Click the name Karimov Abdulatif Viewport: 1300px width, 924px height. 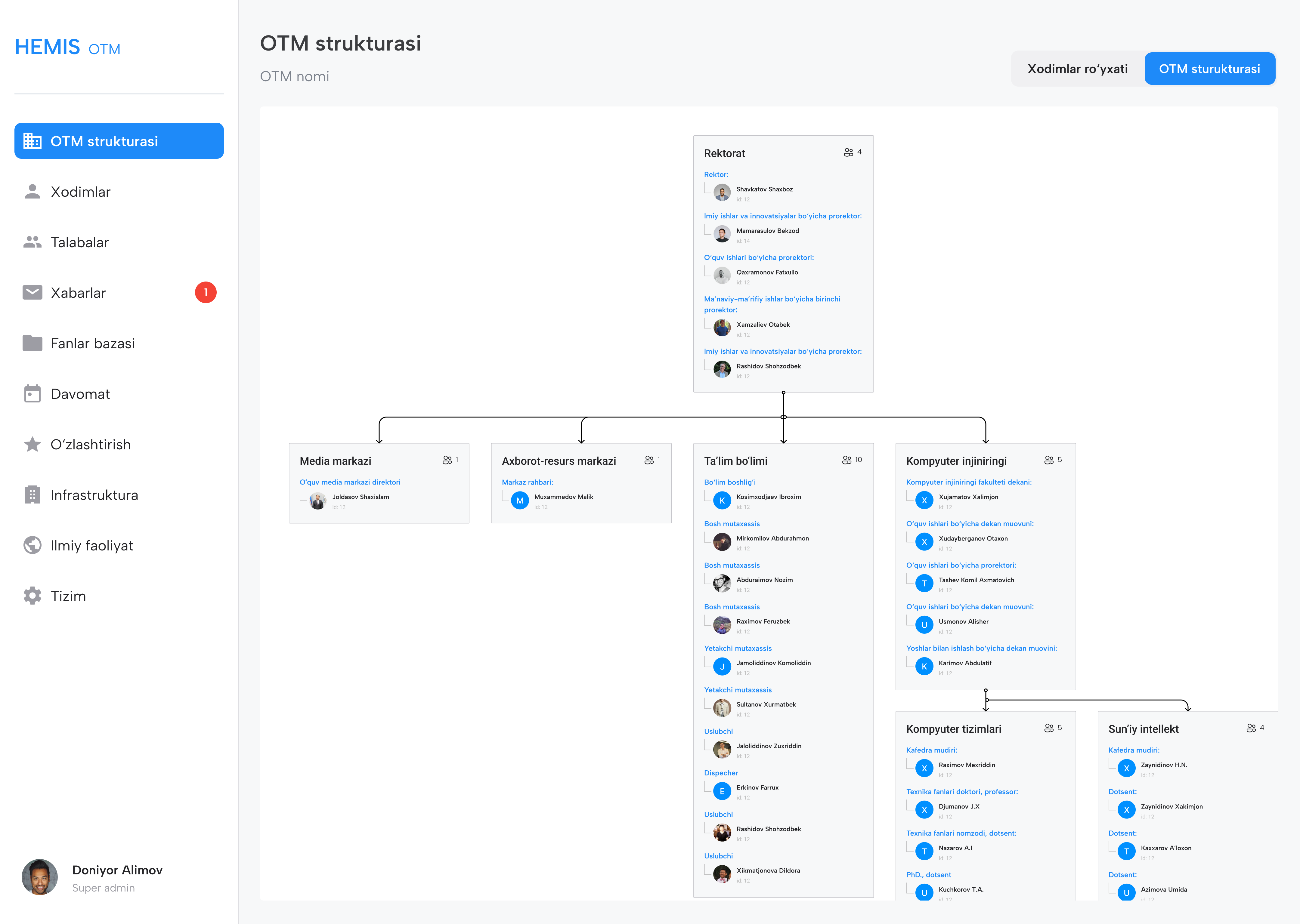click(965, 663)
